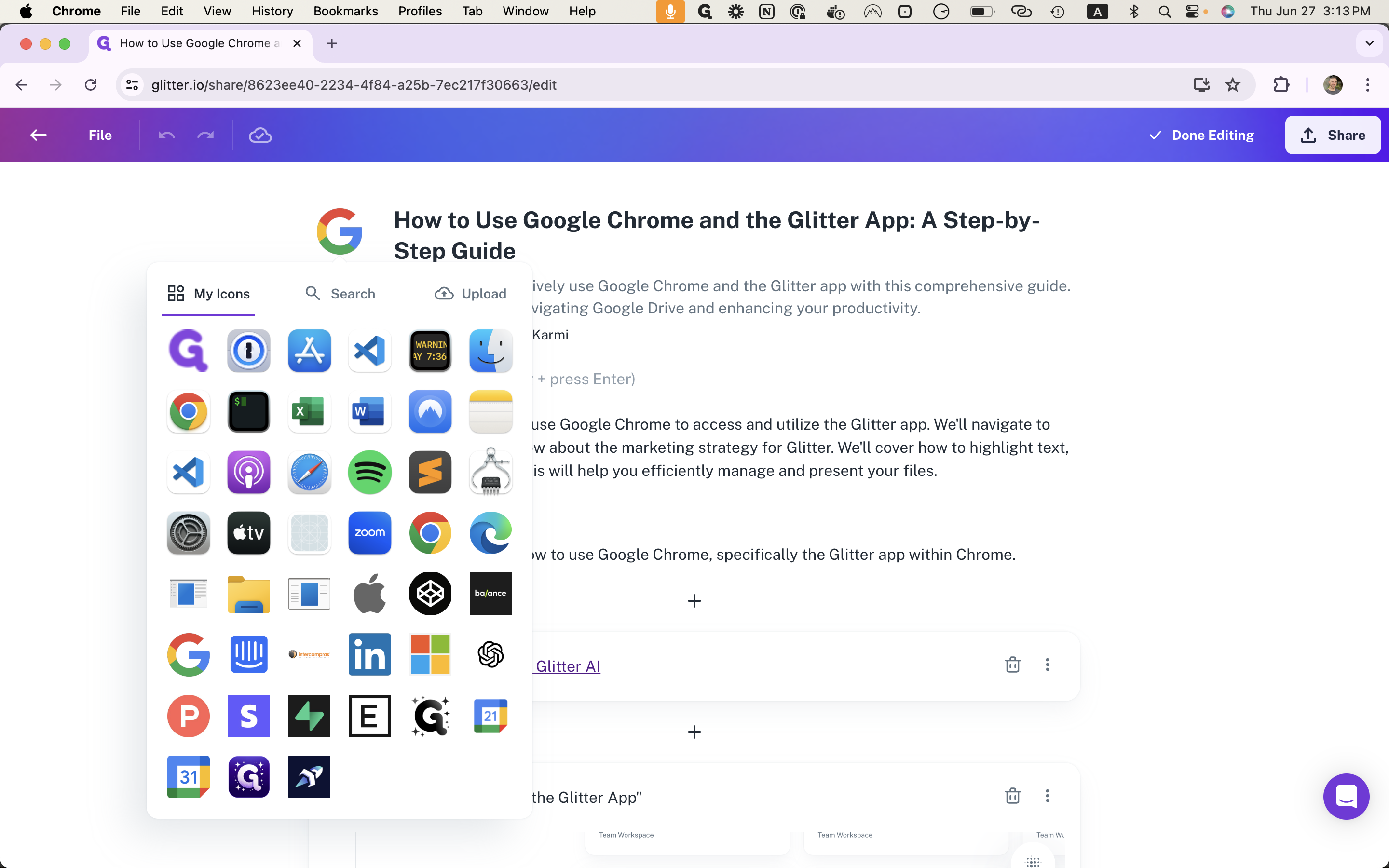
Task: Delete the Glitter AI step card
Action: click(x=1012, y=664)
